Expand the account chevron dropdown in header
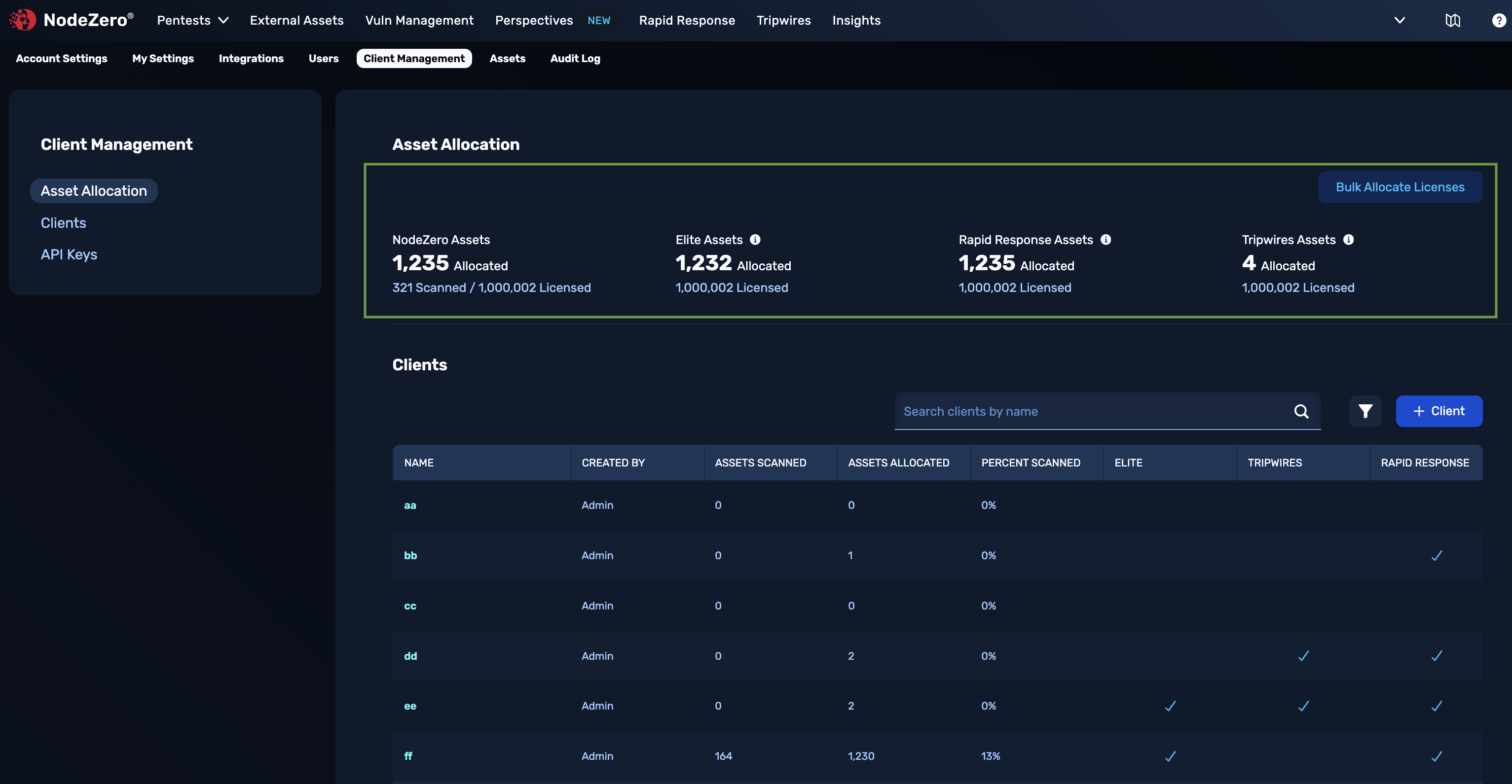Image resolution: width=1512 pixels, height=784 pixels. (x=1400, y=21)
